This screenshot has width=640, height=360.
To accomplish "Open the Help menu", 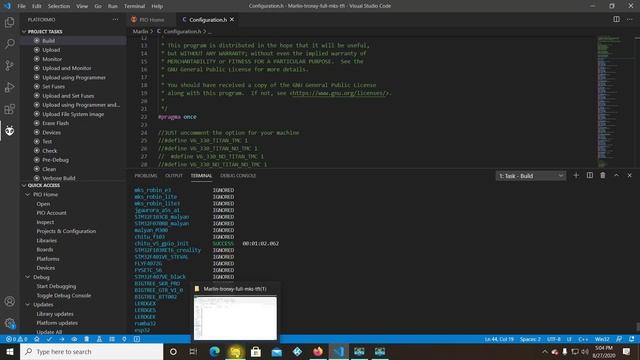I will click(157, 6).
